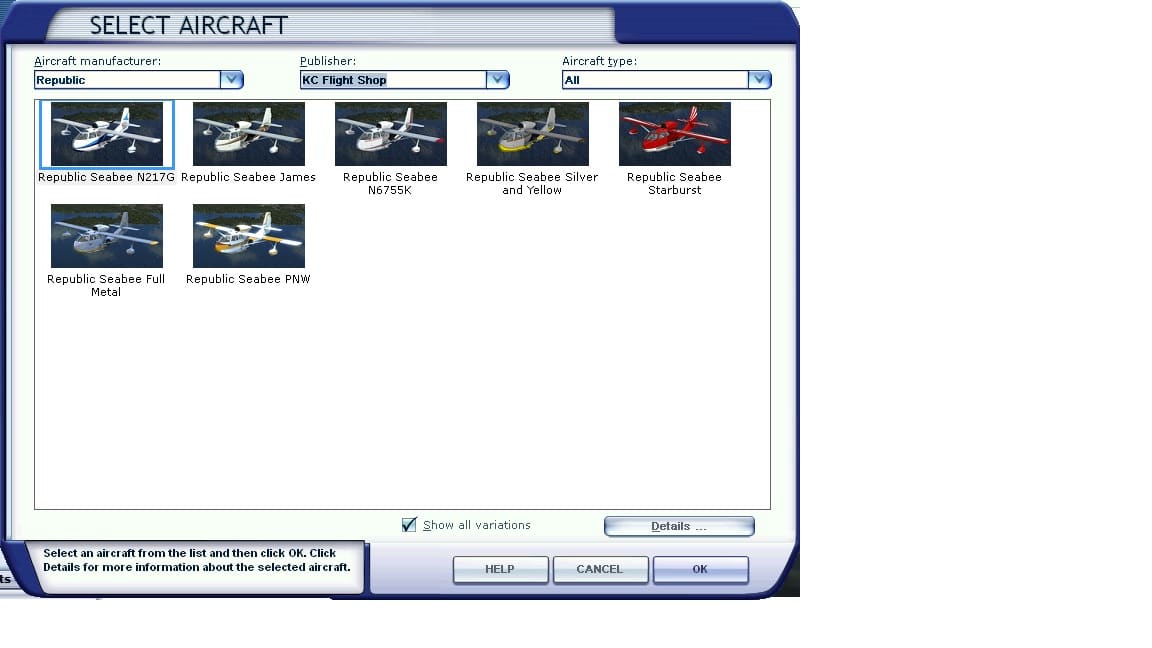This screenshot has height=648, width=1152.
Task: Select the Republic Seabee Full Metal image
Action: click(106, 236)
